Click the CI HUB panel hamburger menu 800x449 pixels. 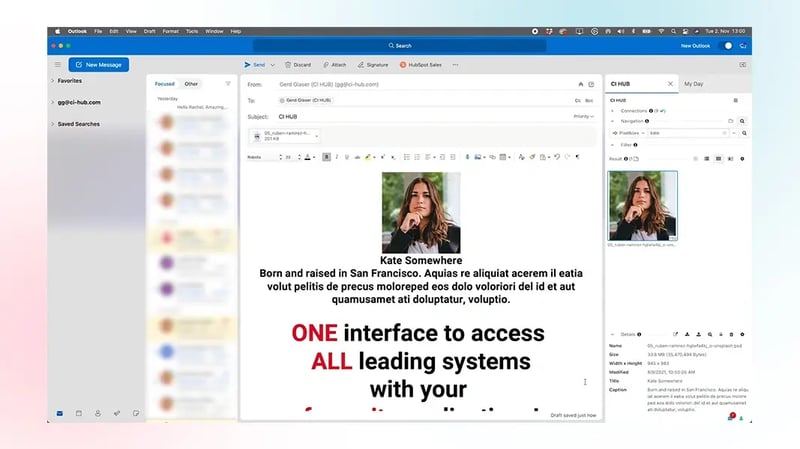tap(735, 100)
